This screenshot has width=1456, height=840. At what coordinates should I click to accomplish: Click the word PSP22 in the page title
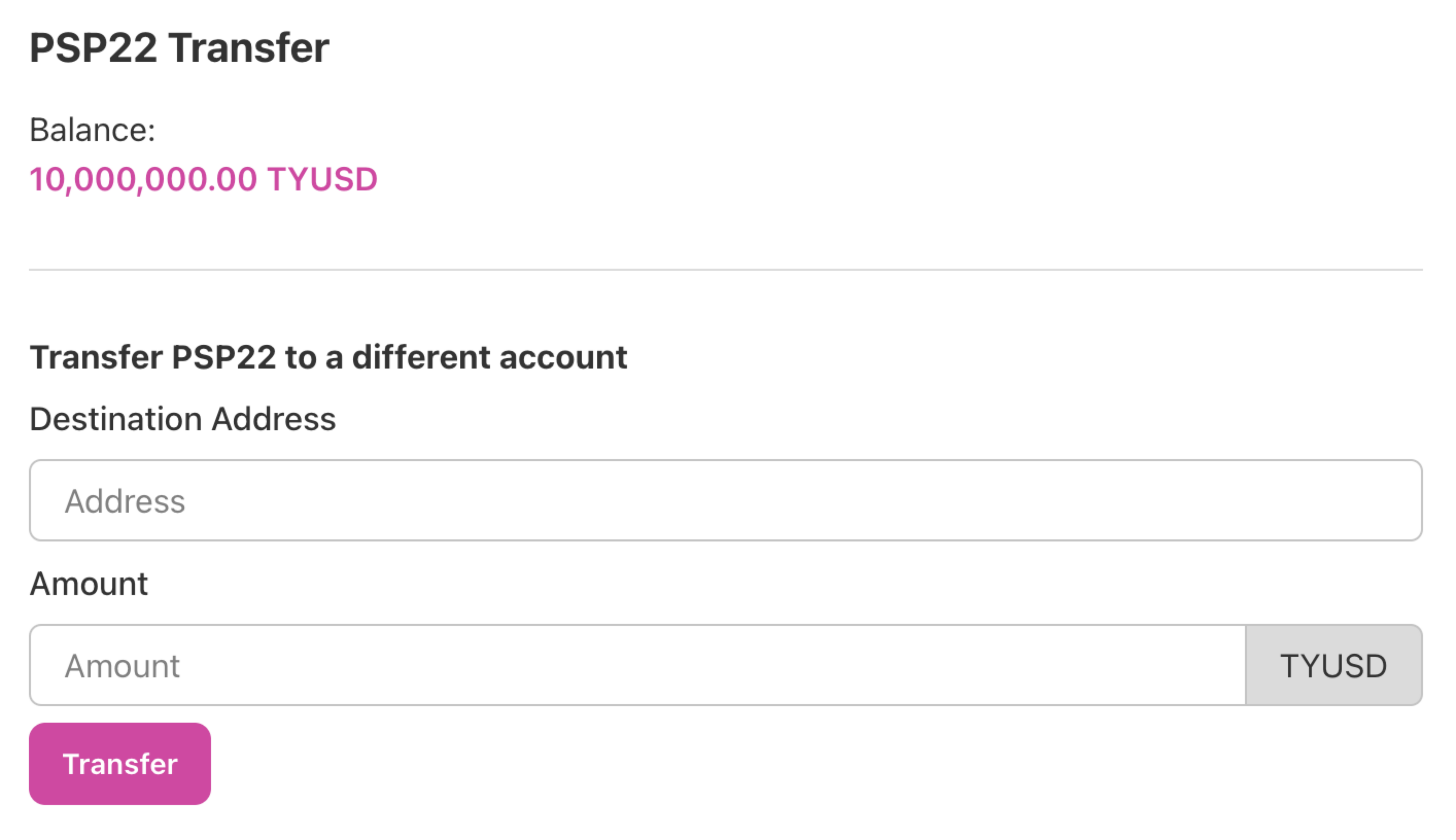point(93,47)
